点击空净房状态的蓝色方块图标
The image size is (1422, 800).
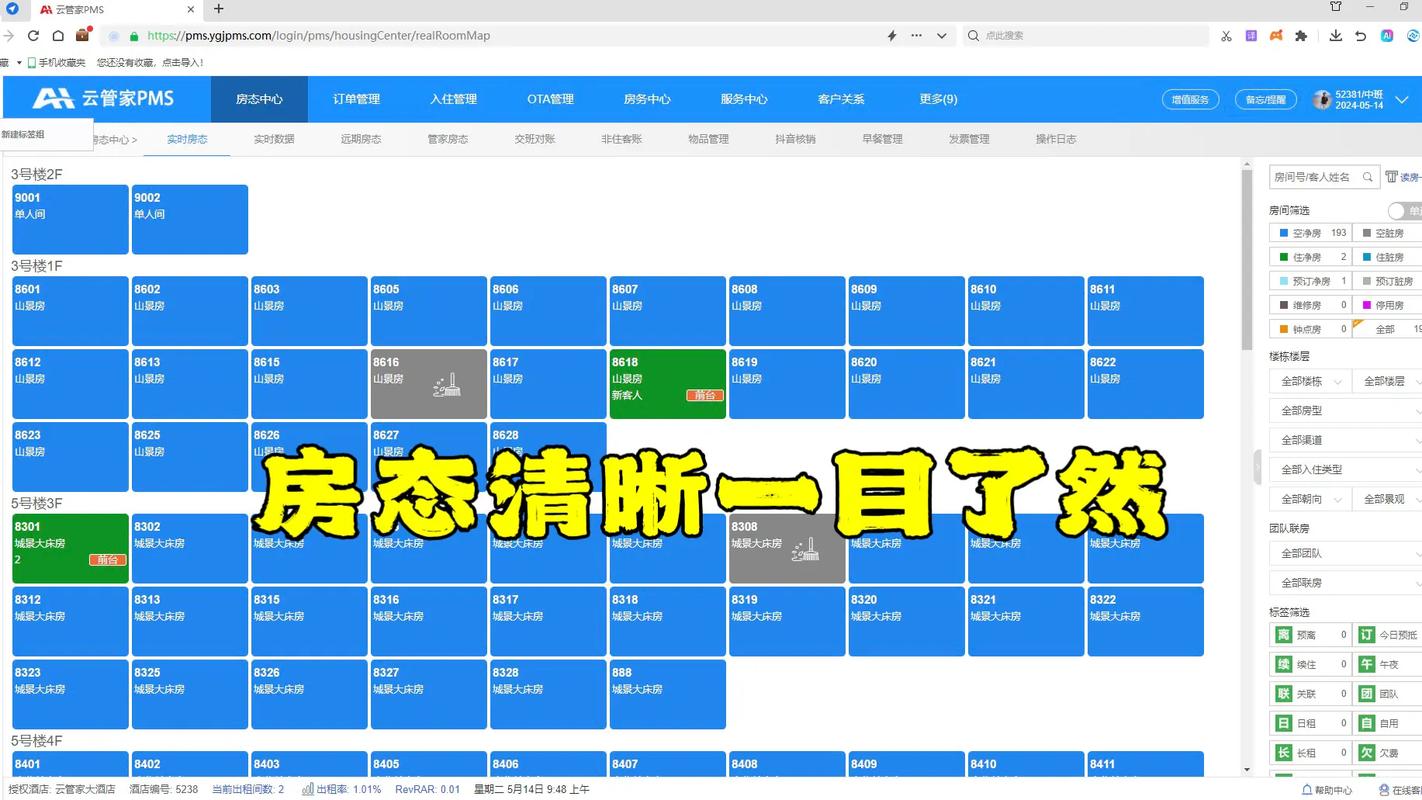click(1283, 231)
